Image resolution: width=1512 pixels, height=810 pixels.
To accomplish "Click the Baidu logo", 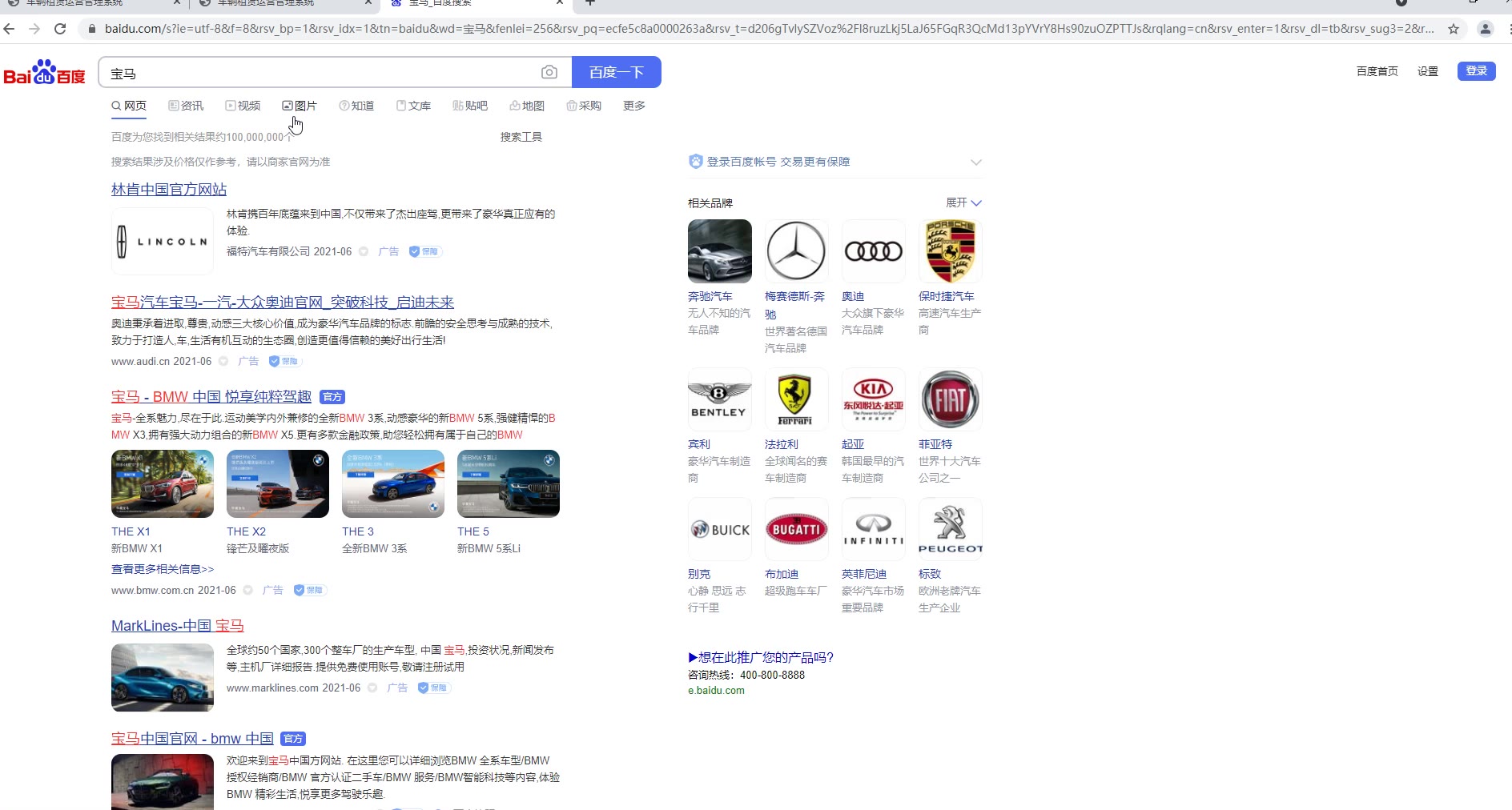I will coord(44,72).
